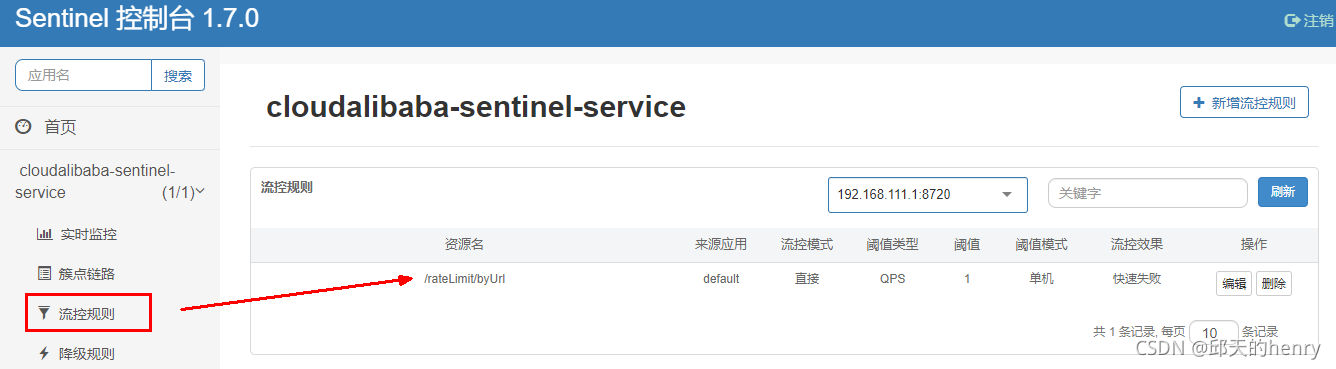Click the list icon for 簇点链路
Screen dimensions: 1336x369
click(x=44, y=273)
